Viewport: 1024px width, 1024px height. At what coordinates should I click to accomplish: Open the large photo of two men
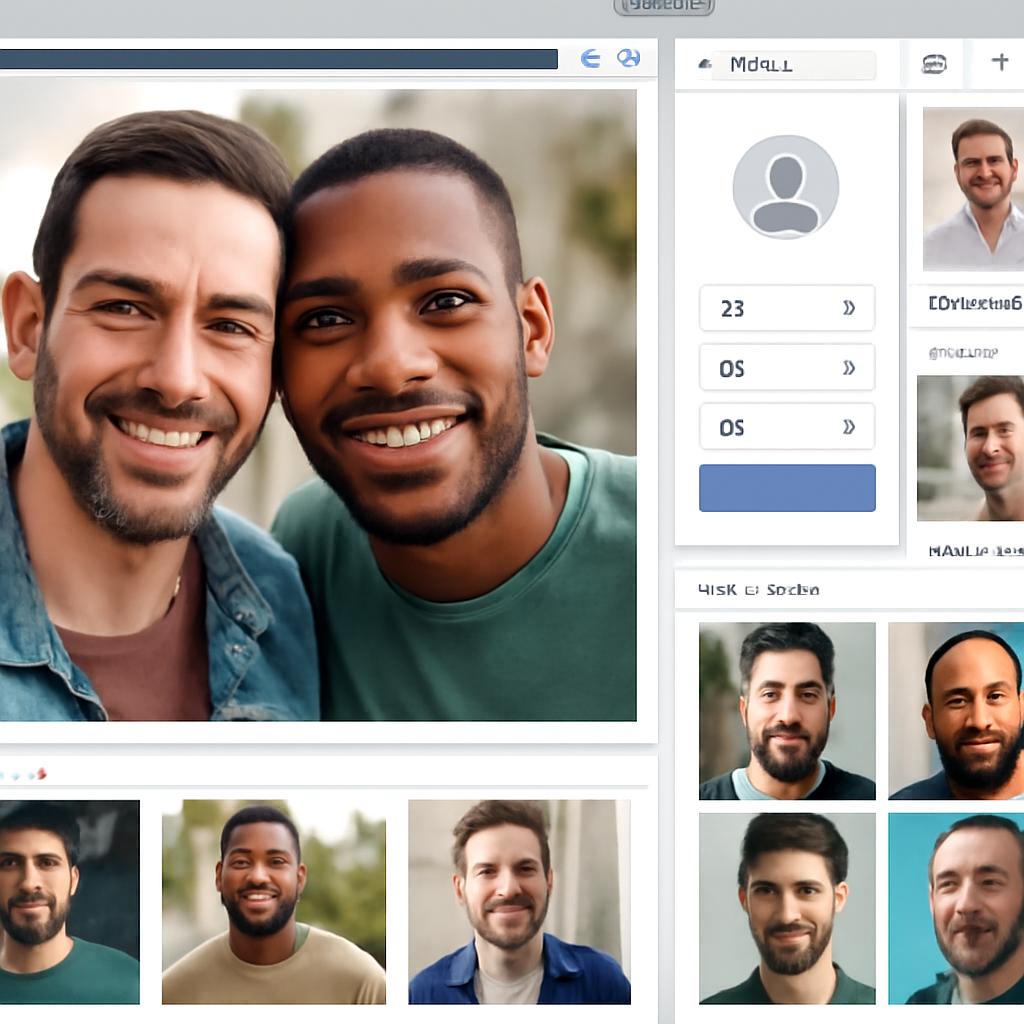(x=318, y=406)
